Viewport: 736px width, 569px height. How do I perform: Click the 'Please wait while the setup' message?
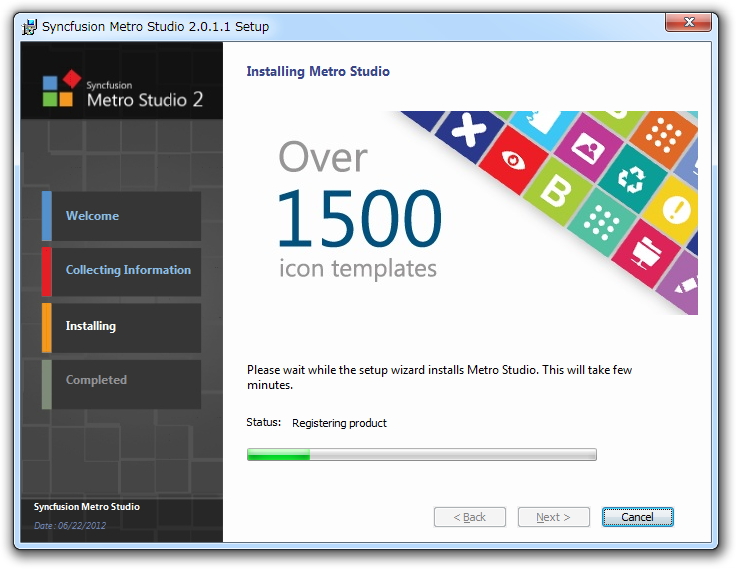pyautogui.click(x=439, y=377)
